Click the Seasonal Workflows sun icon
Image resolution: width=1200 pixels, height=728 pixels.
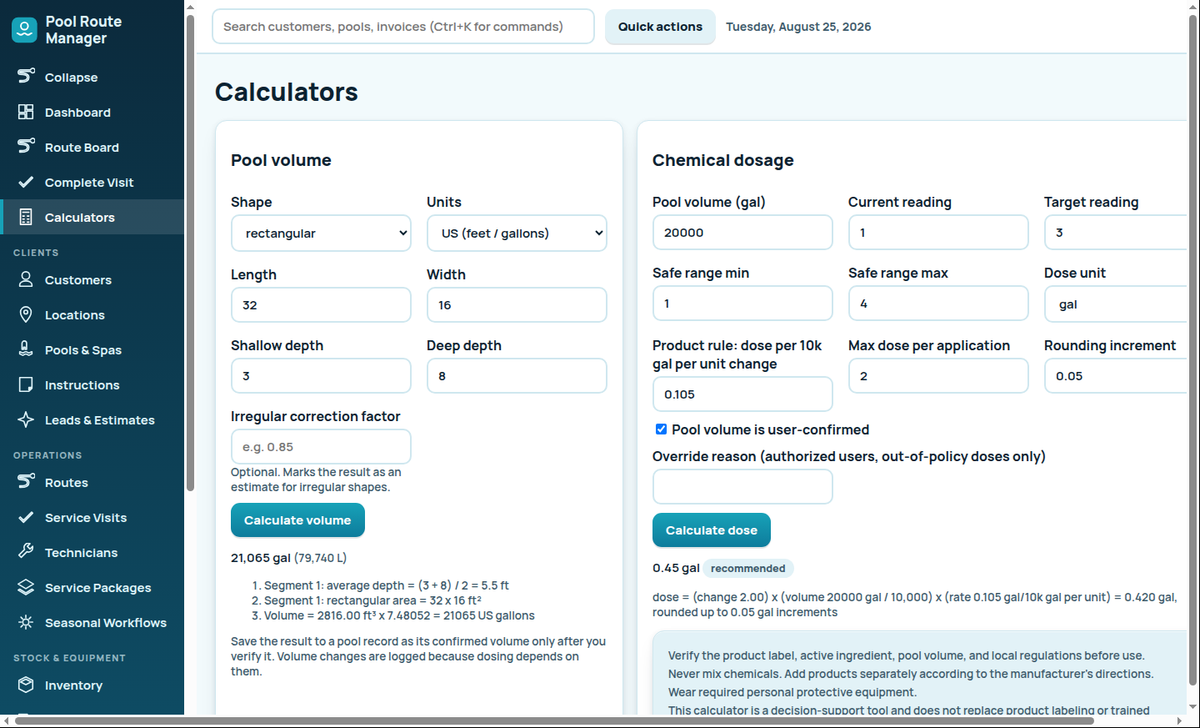[26, 622]
